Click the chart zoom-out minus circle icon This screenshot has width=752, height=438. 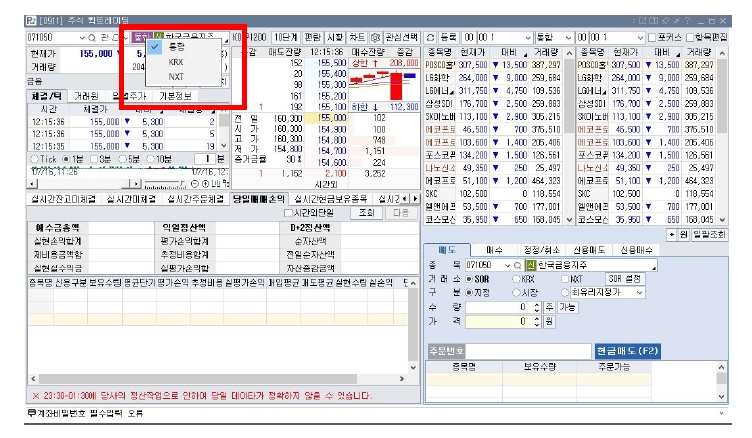click(195, 184)
